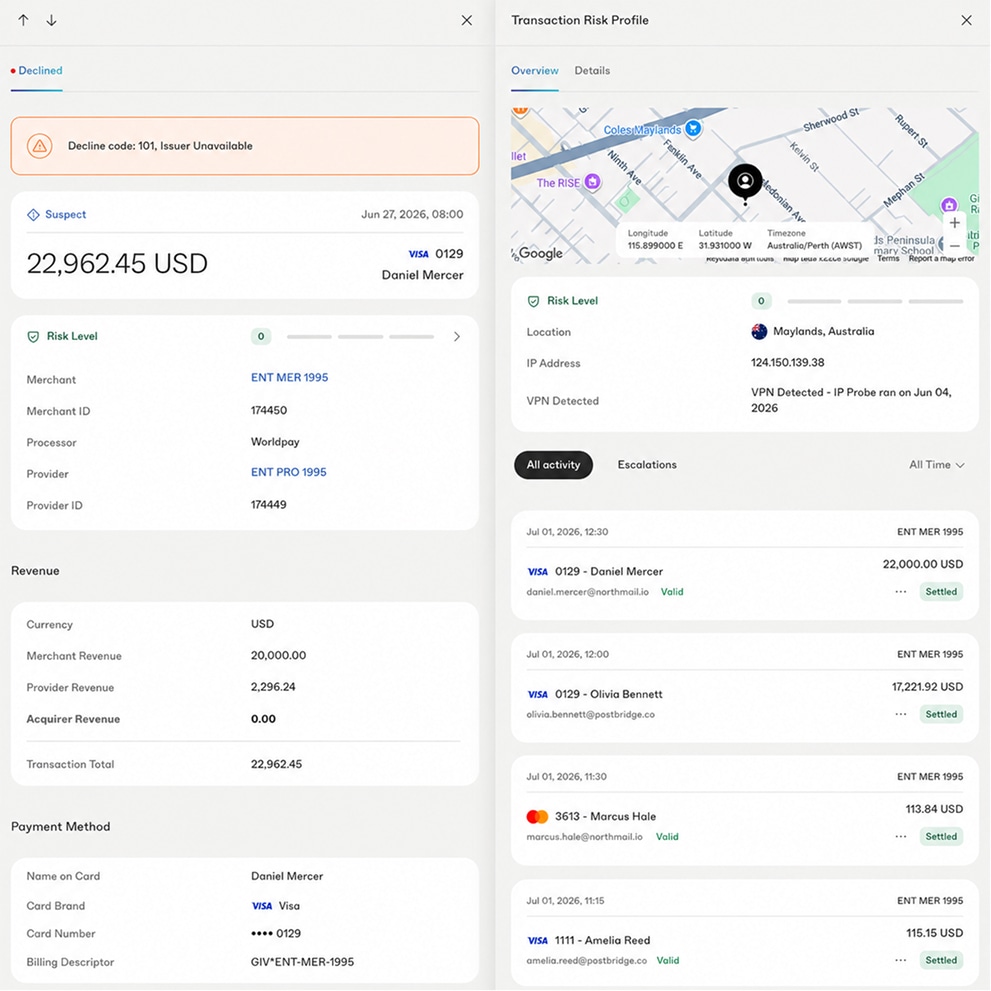Click the Visa logo for Amelia Reed

537,940
